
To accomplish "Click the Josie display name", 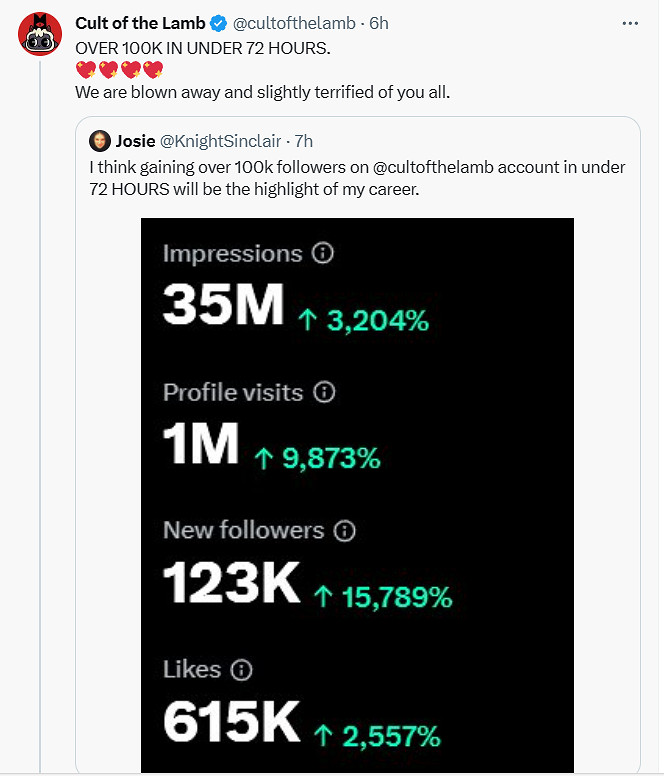I will tap(135, 140).
